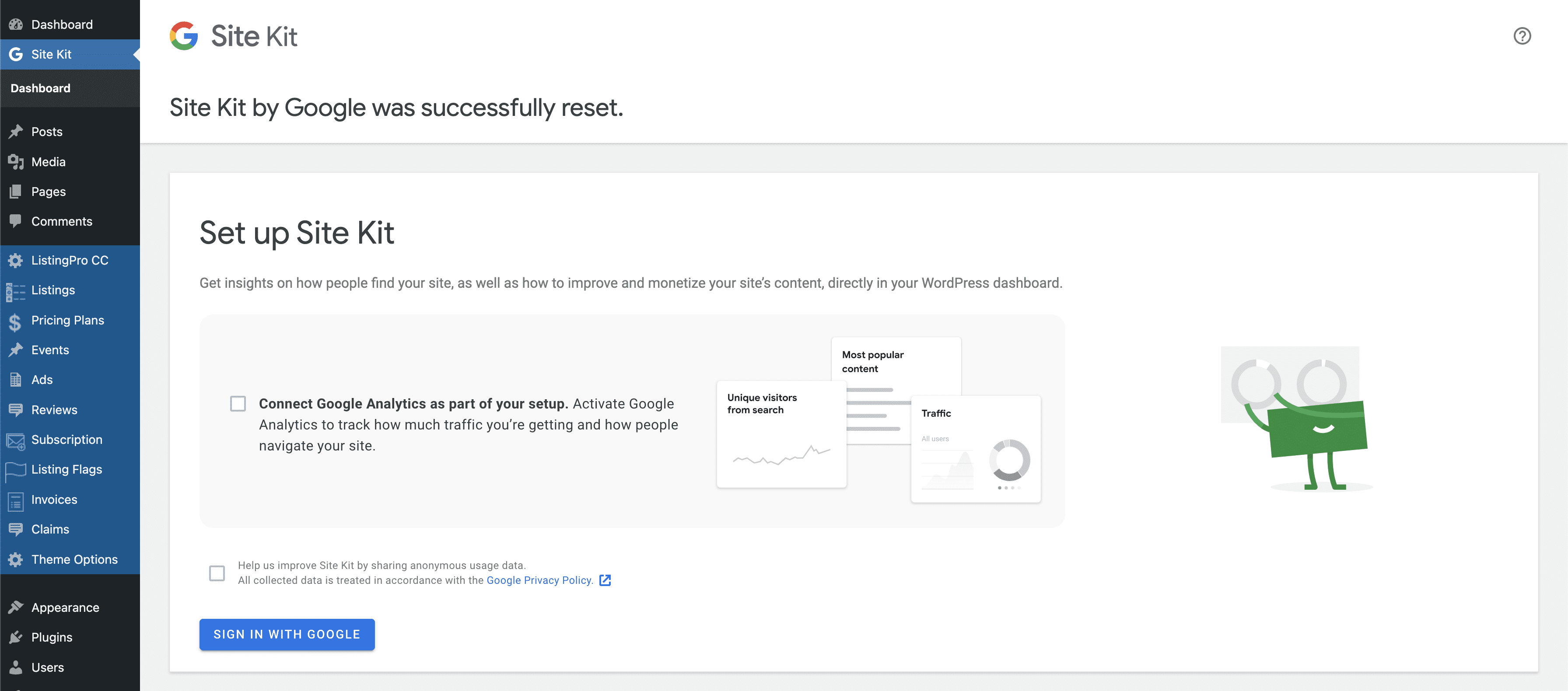Click the Pricing Plans dollar icon
This screenshot has height=691, width=1568.
pos(16,321)
